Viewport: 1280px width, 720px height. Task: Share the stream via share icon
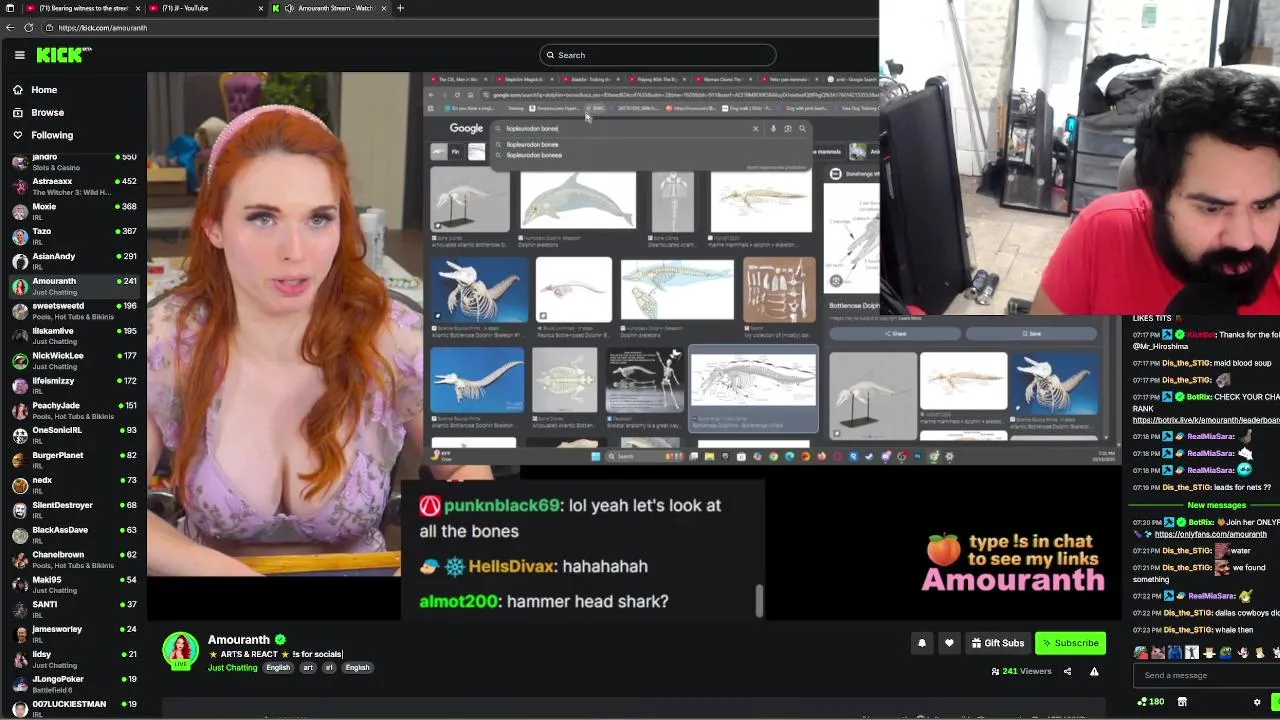point(1067,671)
